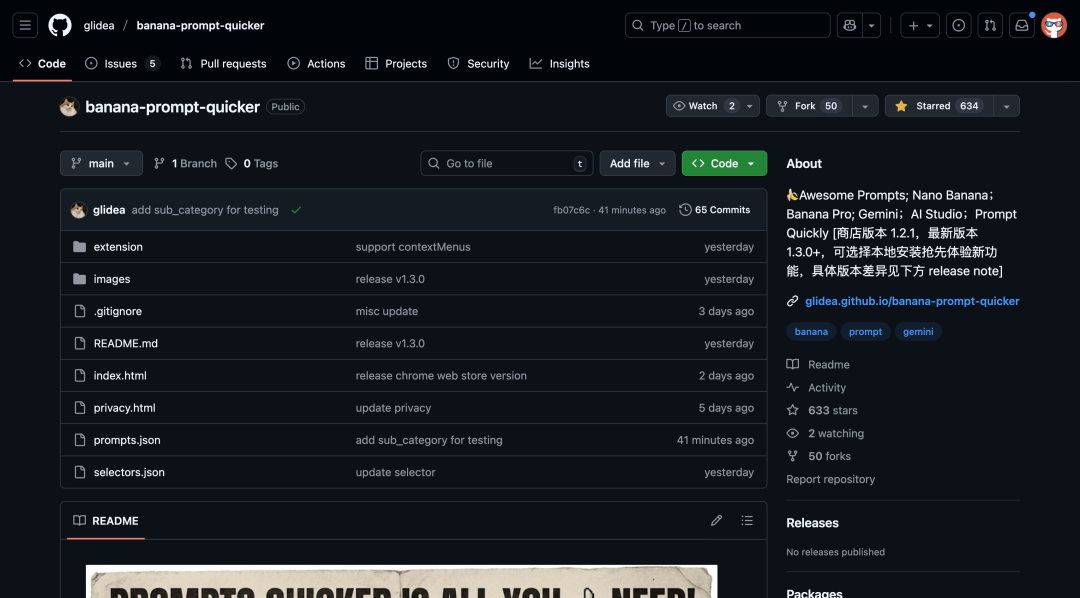Open the Insights tab
The width and height of the screenshot is (1080, 598).
(x=559, y=63)
